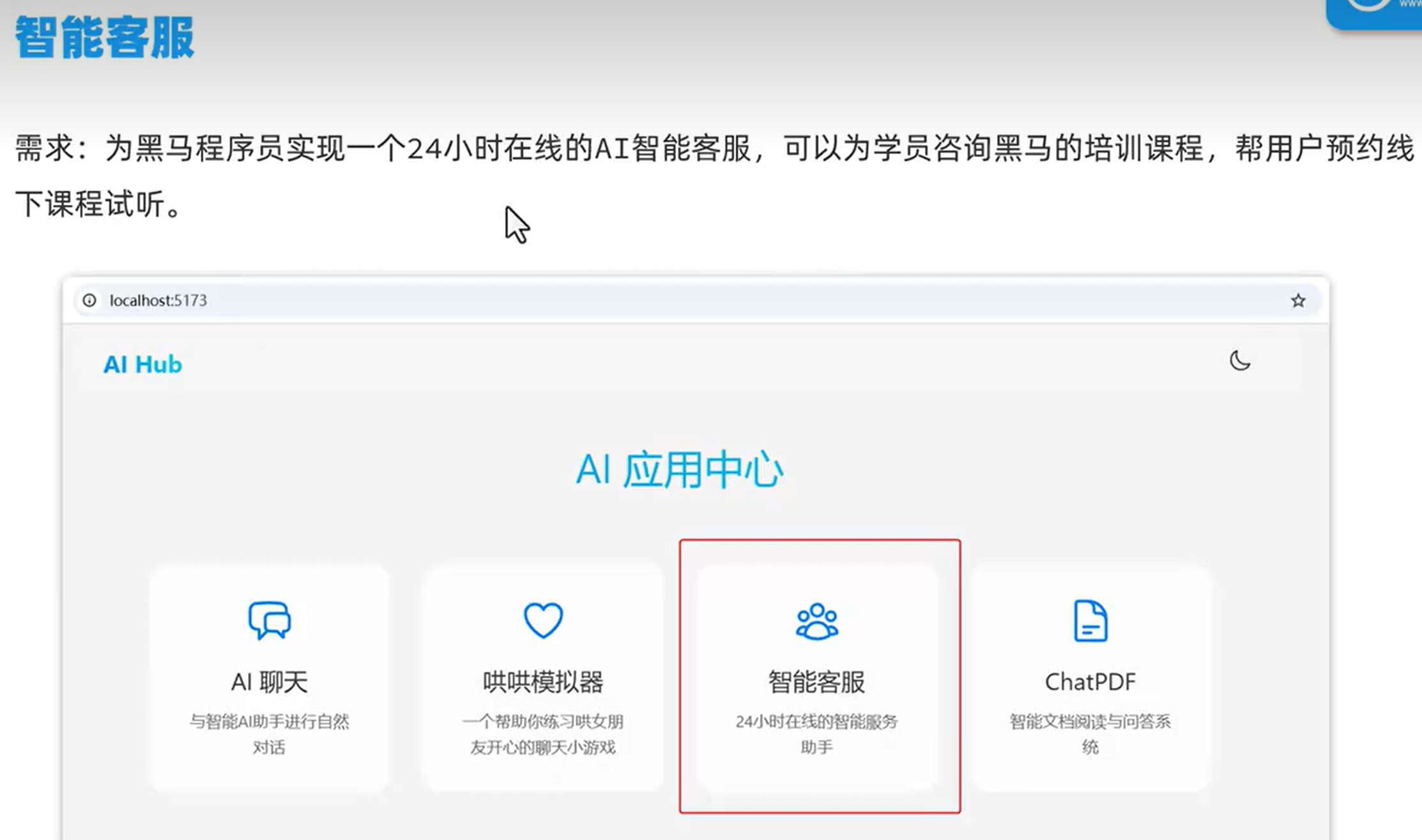This screenshot has height=840, width=1422.
Task: Open the 智能客服 card title
Action: [x=816, y=682]
